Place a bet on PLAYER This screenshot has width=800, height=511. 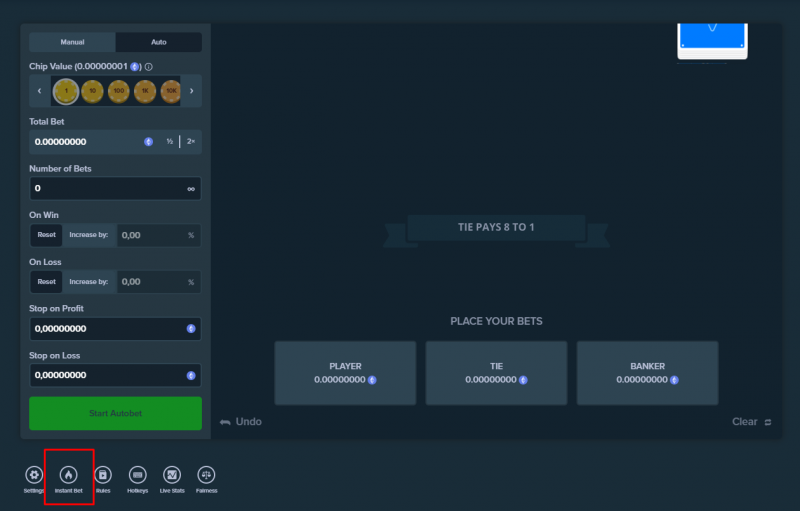[345, 373]
